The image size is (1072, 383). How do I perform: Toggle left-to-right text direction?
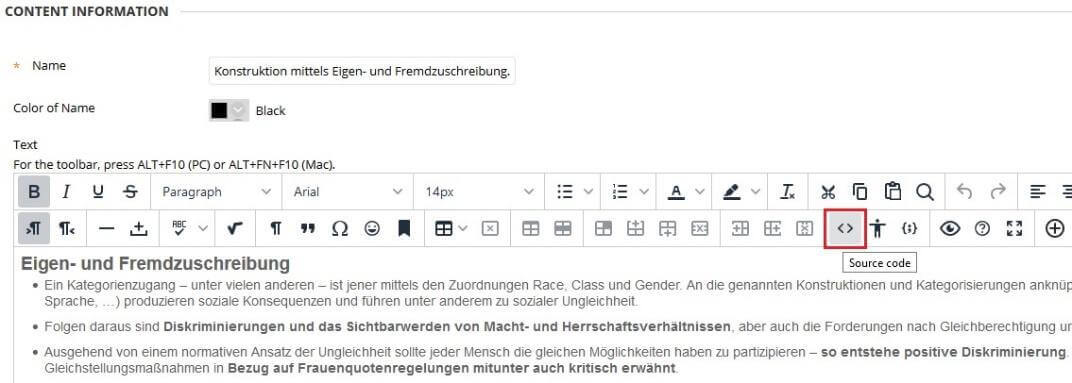[34, 229]
